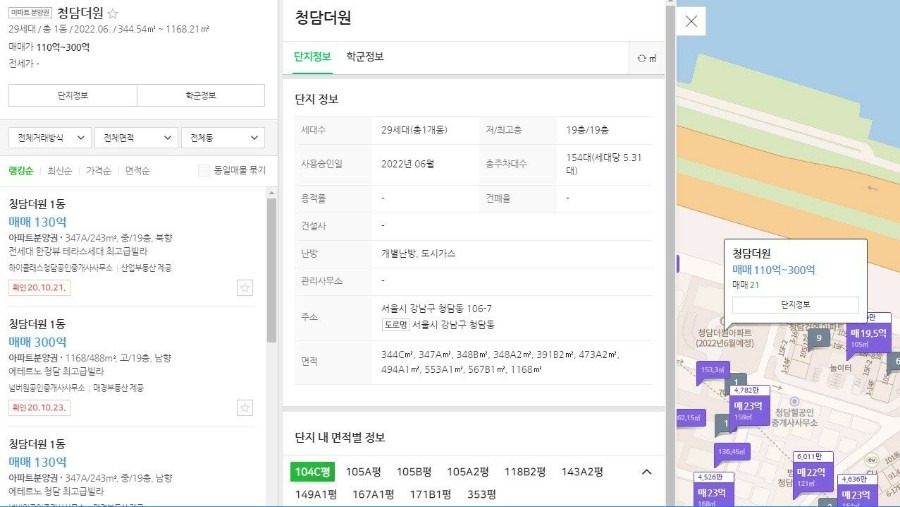Select the 149A1평 area type
900x507 pixels.
pyautogui.click(x=316, y=494)
